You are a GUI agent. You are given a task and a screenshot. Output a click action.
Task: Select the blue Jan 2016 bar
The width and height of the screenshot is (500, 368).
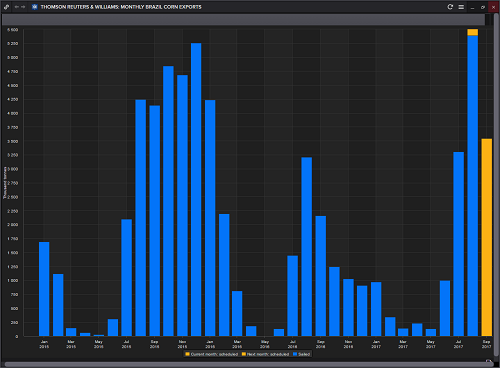pos(210,218)
